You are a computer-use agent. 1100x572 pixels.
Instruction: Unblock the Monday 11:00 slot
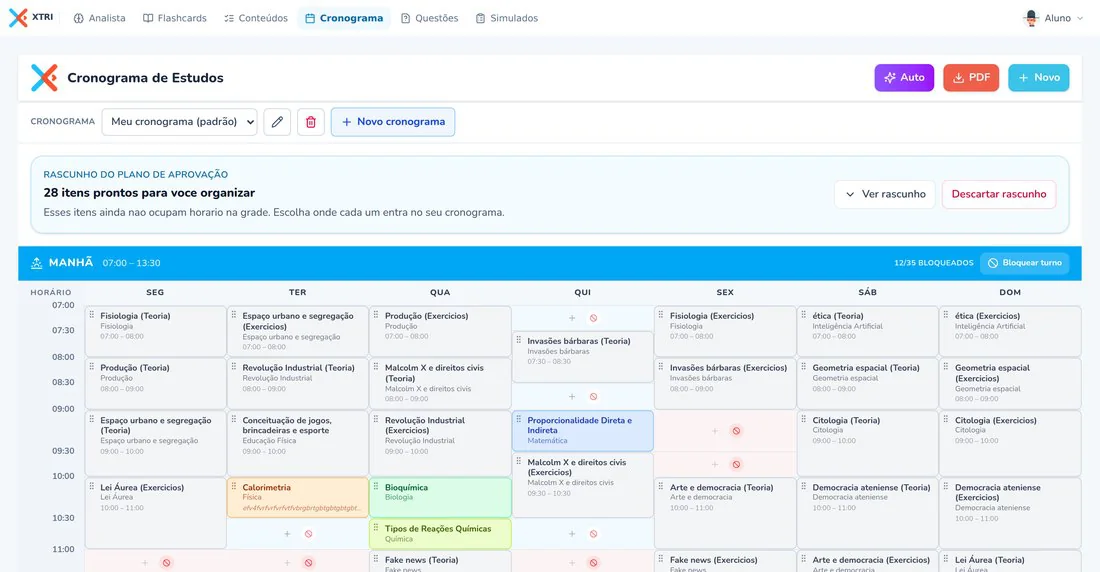(x=166, y=563)
